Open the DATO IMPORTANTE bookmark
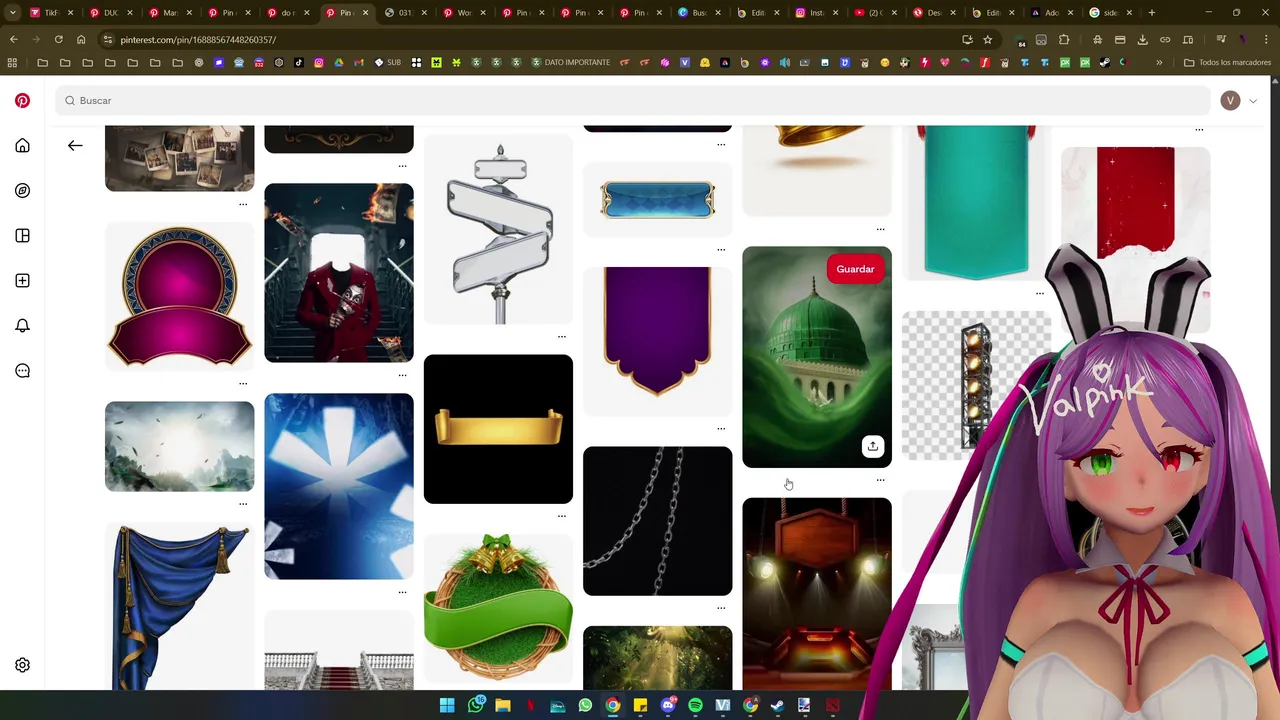The width and height of the screenshot is (1280, 720). point(570,62)
